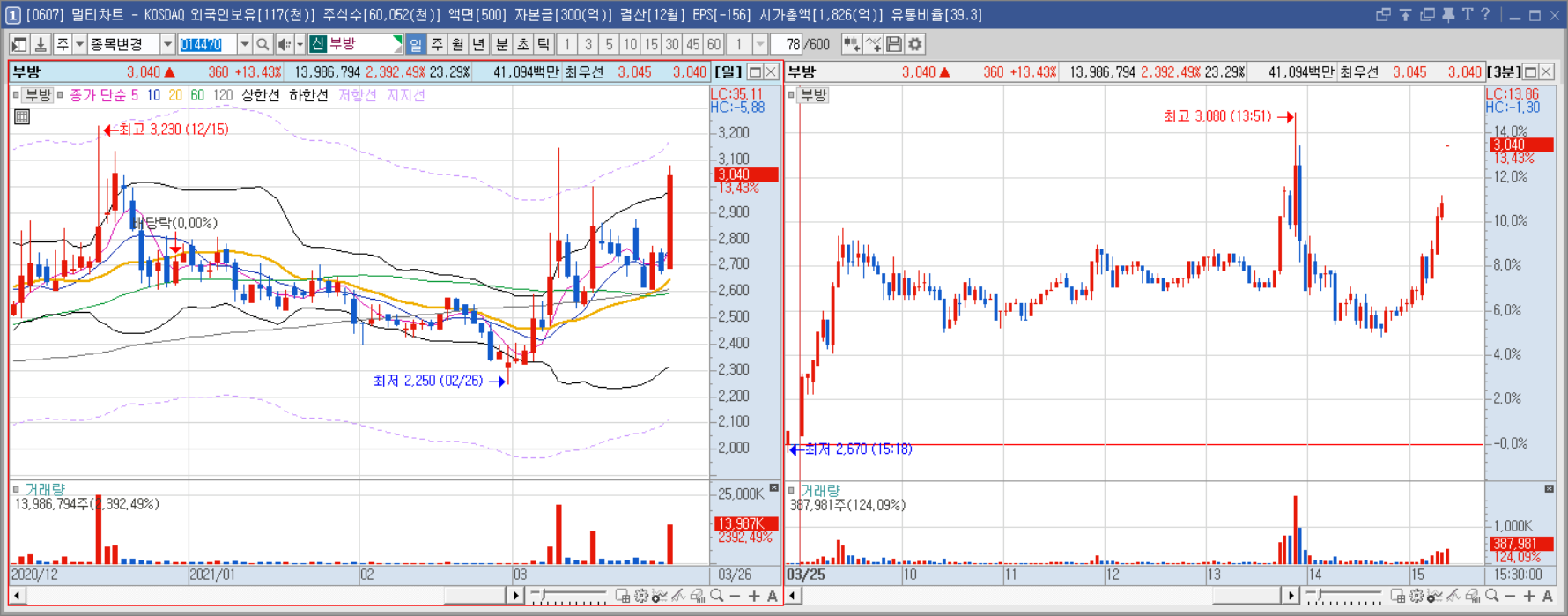Click the 거래량 label in the left chart
1568x616 pixels.
(45, 489)
